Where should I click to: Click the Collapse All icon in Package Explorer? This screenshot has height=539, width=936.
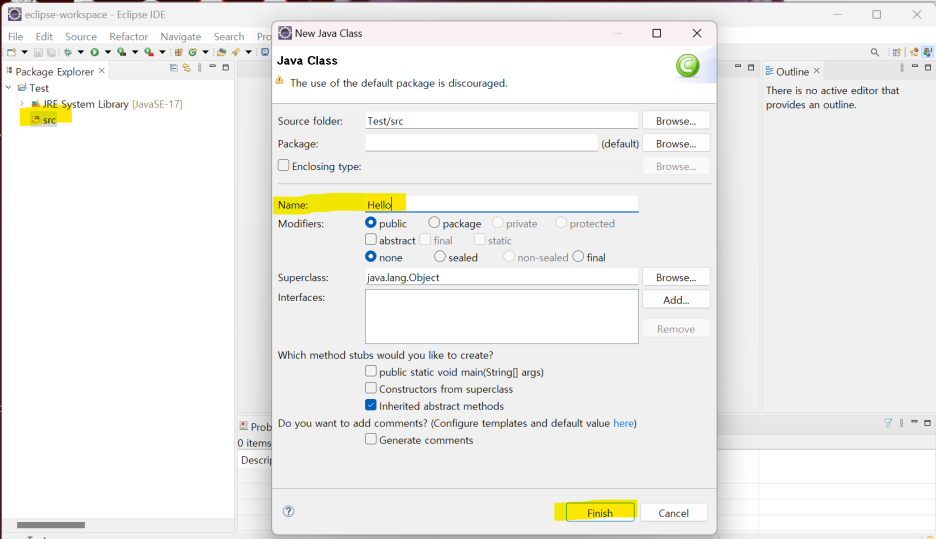click(174, 68)
